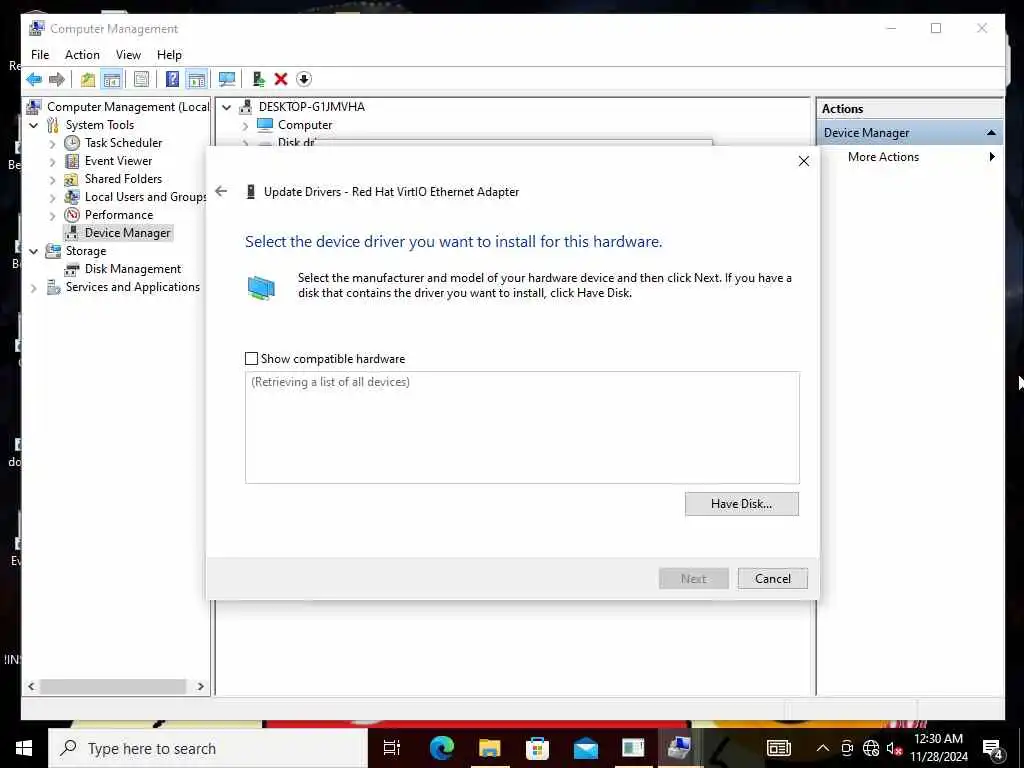The width and height of the screenshot is (1024, 768).
Task: Collapse the DESKTOP-G1JMVHA device tree
Action: [x=227, y=107]
